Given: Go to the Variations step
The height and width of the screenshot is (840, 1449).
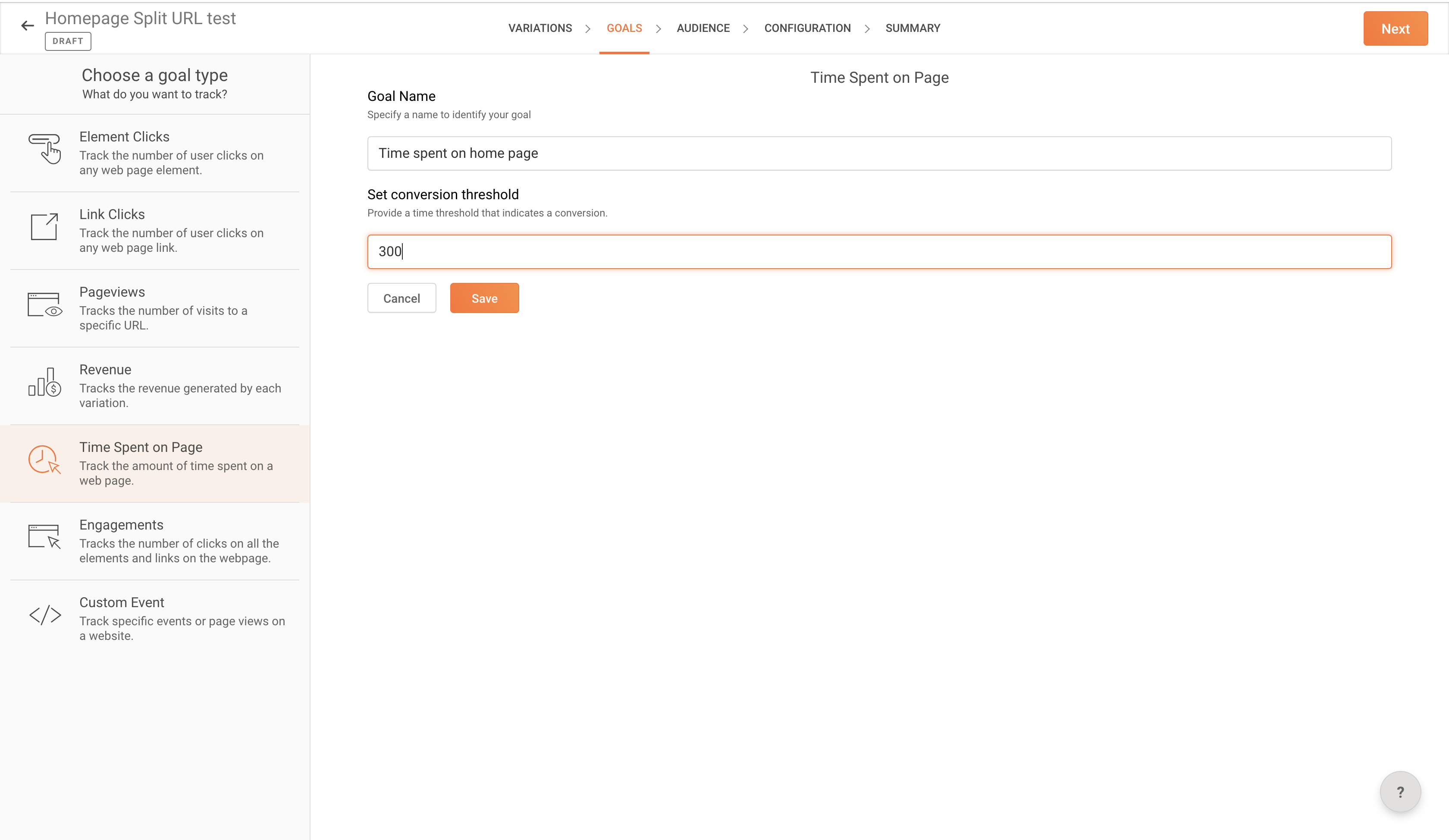Looking at the screenshot, I should tap(539, 28).
